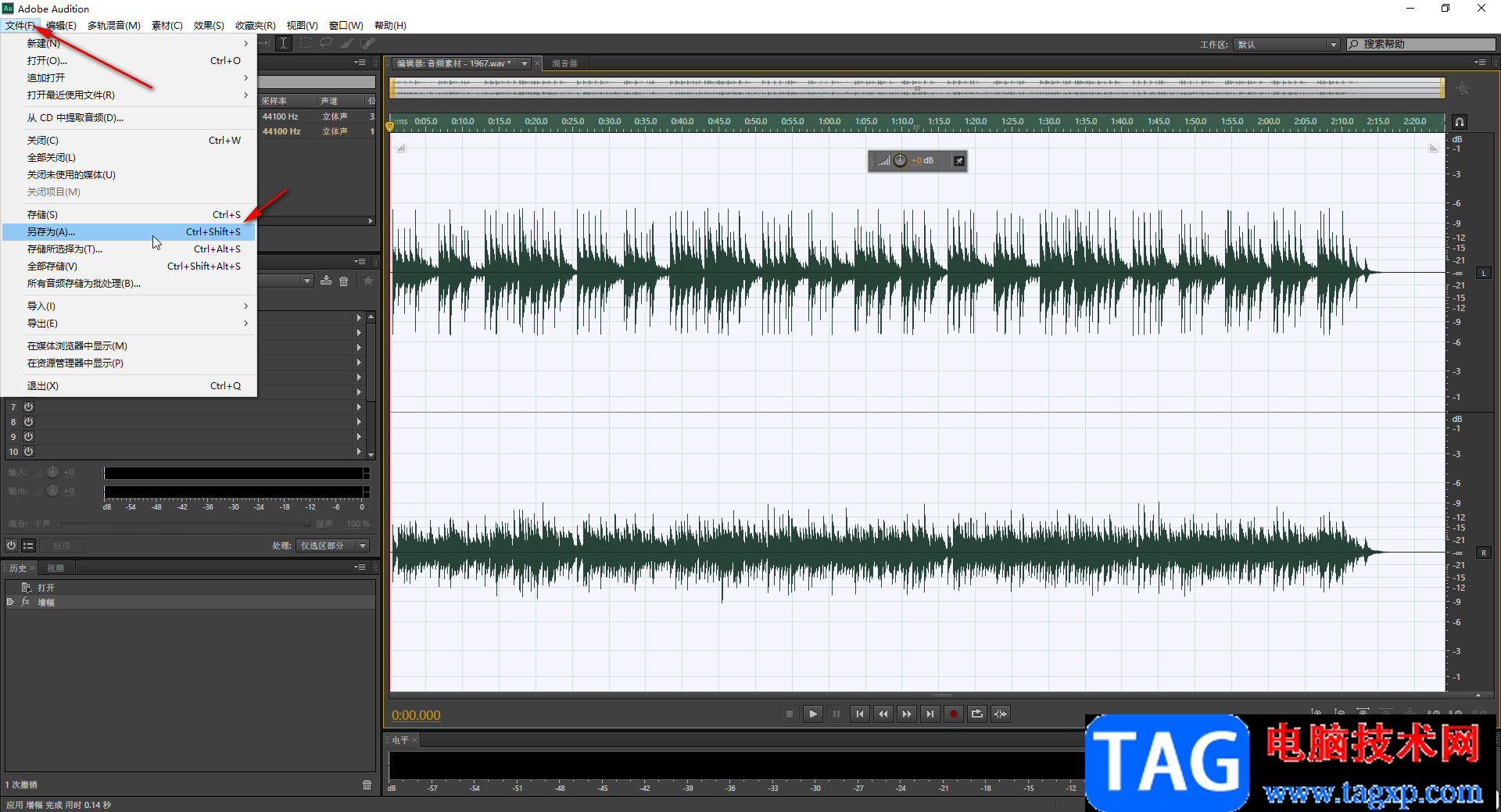Open the processing range dropdown
This screenshot has height=812, width=1501.
pos(333,546)
